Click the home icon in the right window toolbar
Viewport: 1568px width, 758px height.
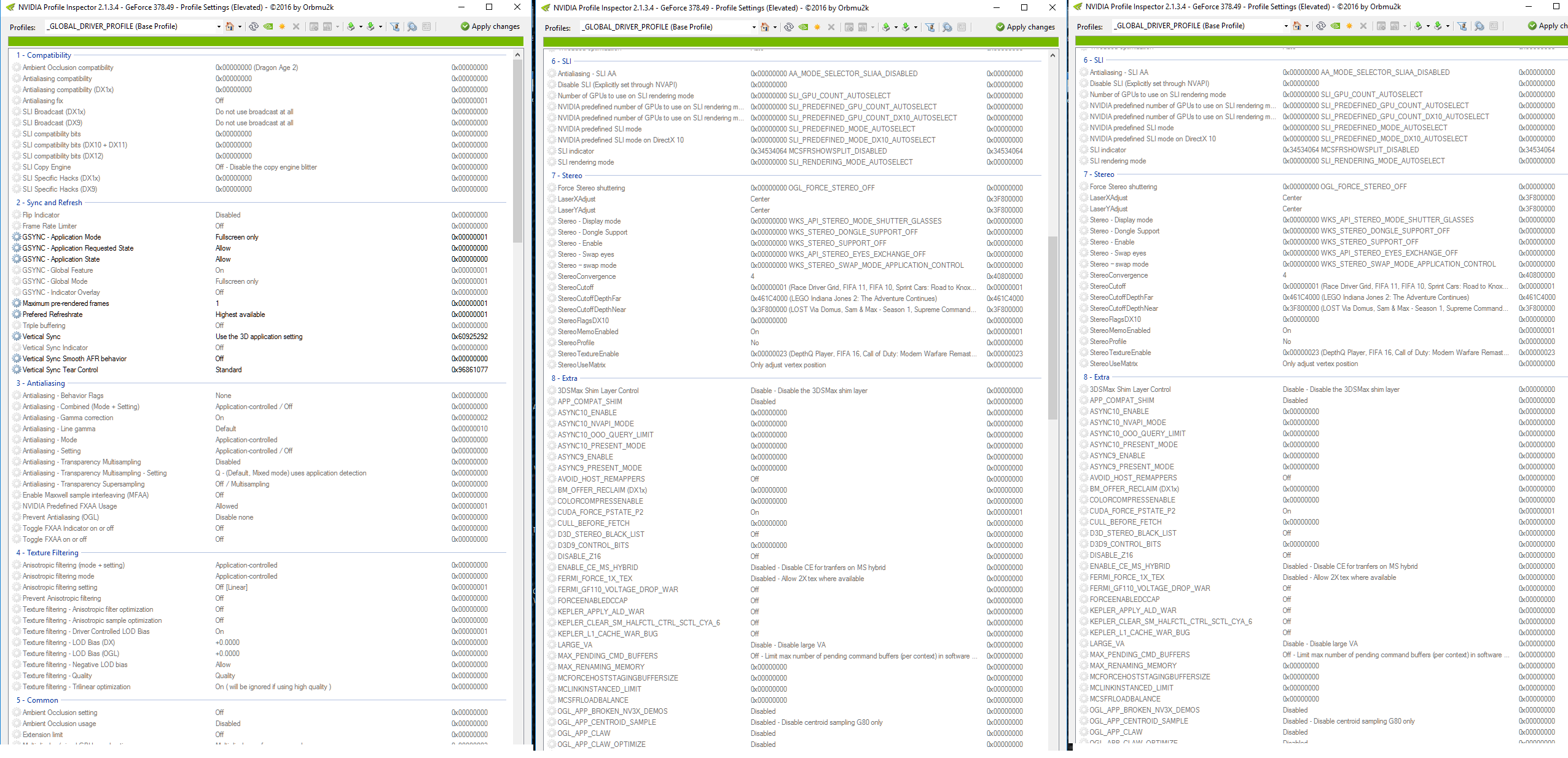pyautogui.click(x=1297, y=26)
